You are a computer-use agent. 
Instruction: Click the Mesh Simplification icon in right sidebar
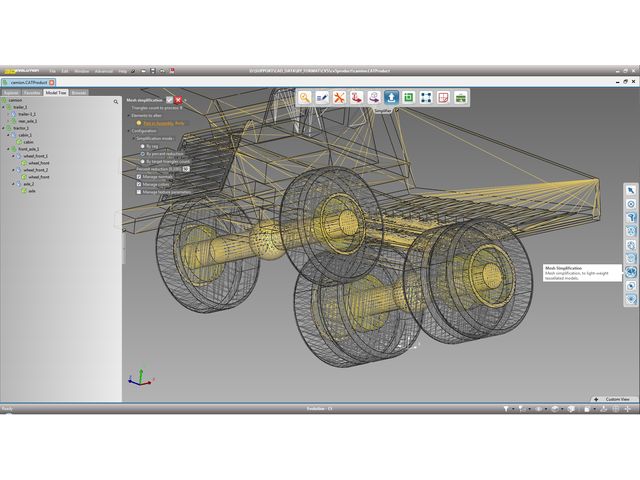click(x=631, y=272)
